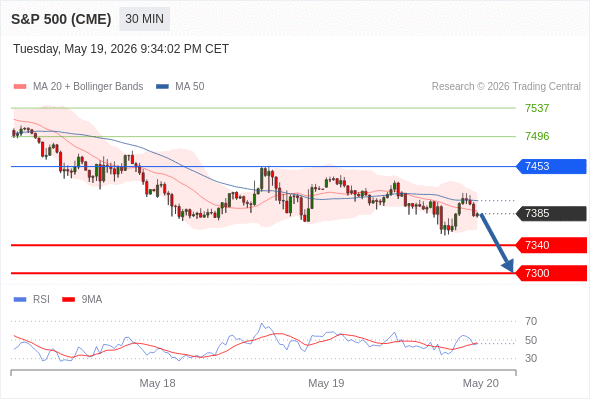This screenshot has width=590, height=400.
Task: Click the RSI blue legend swatch
Action: [20, 300]
